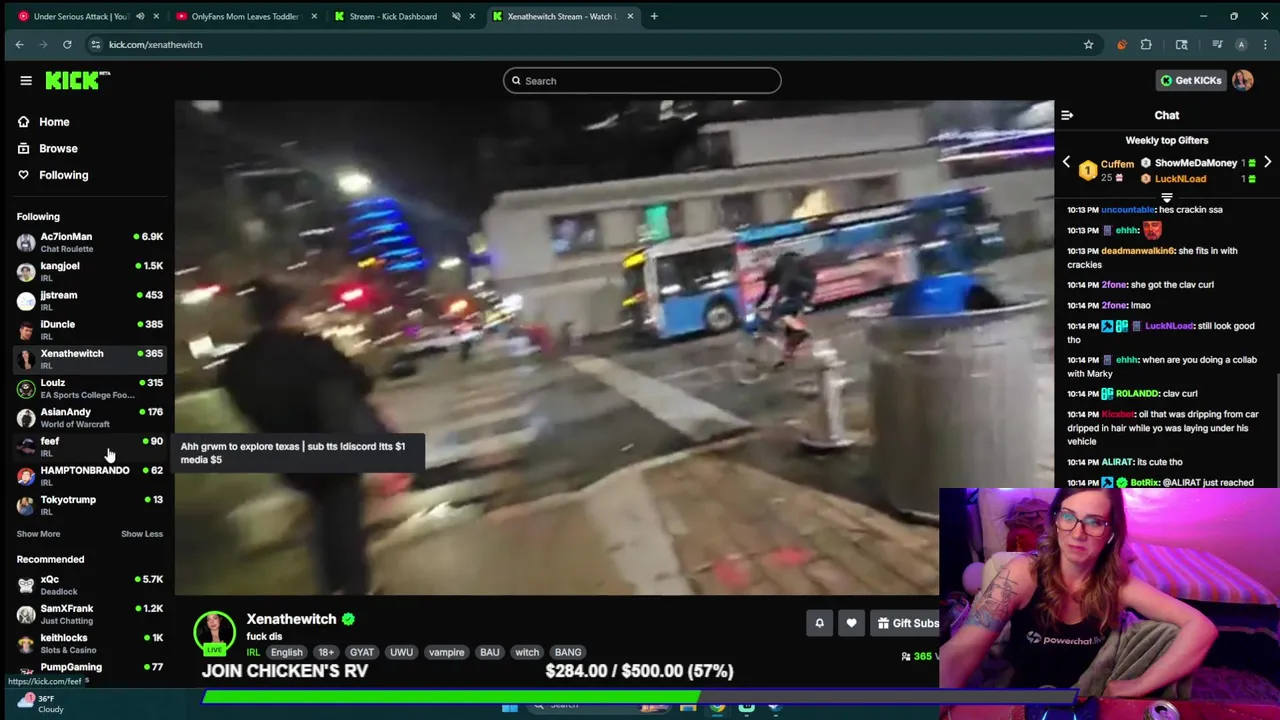
Task: Click Gift Subs button
Action: coord(908,623)
